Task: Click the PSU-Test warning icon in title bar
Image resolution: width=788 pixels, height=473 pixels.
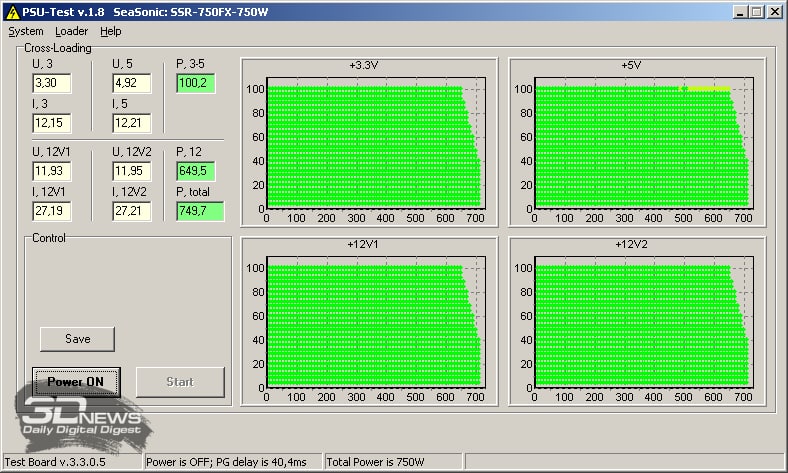Action: click(x=12, y=12)
